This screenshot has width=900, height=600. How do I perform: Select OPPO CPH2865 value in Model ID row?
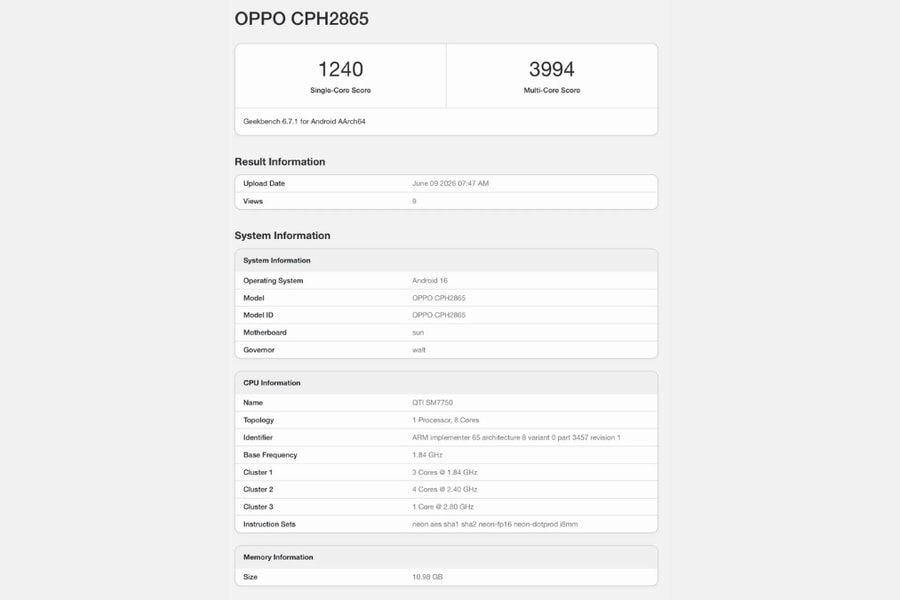pos(439,315)
